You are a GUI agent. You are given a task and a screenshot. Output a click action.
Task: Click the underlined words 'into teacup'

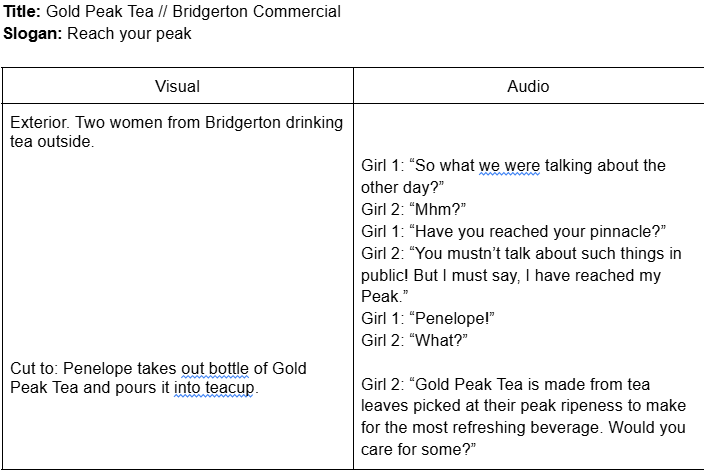pos(214,388)
